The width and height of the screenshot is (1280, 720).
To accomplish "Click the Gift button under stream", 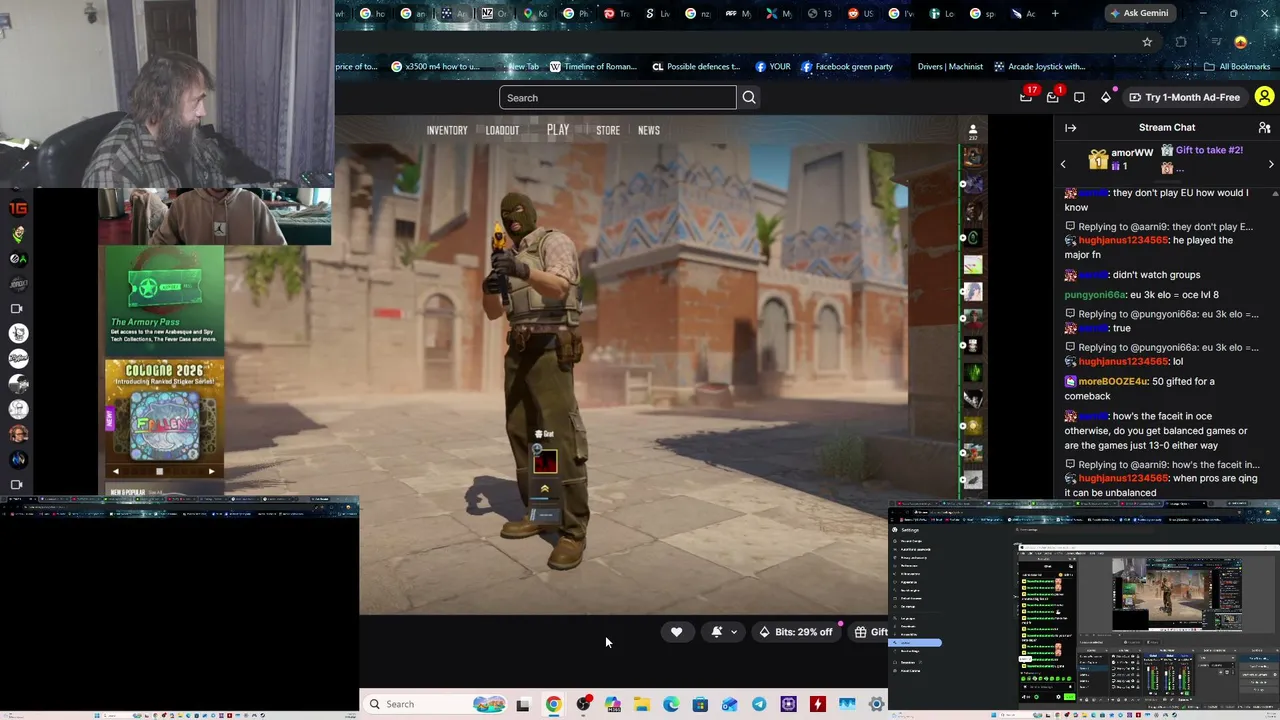I will (870, 632).
